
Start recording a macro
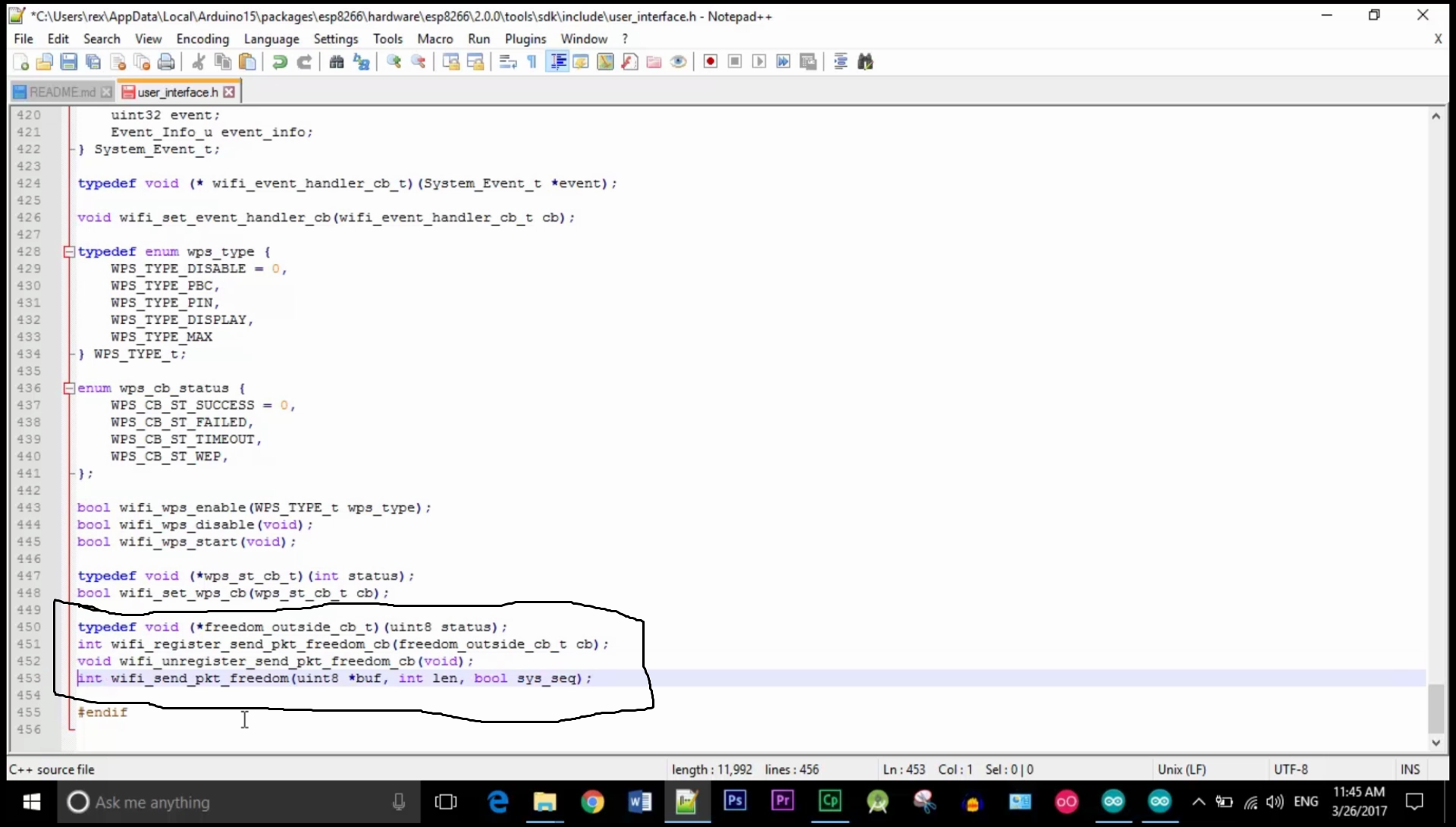point(711,61)
